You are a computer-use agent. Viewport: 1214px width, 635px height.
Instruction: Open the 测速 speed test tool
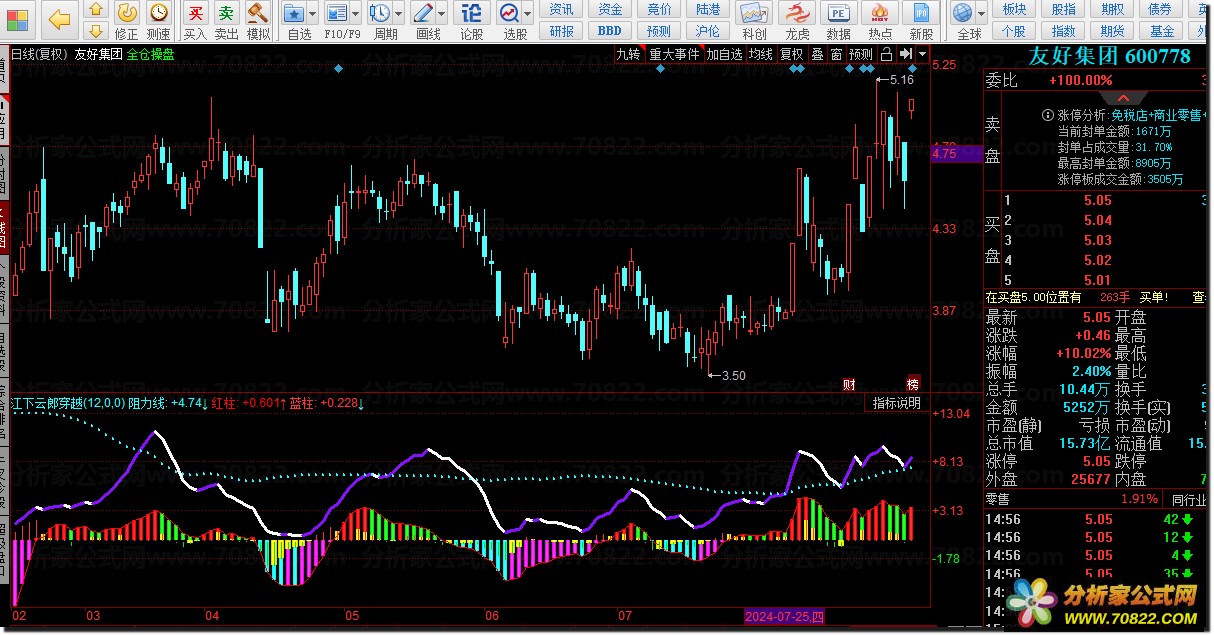(x=158, y=20)
